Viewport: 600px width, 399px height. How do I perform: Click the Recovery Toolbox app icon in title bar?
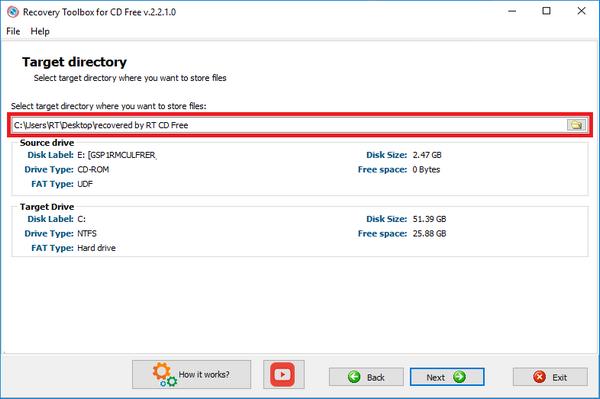(13, 12)
